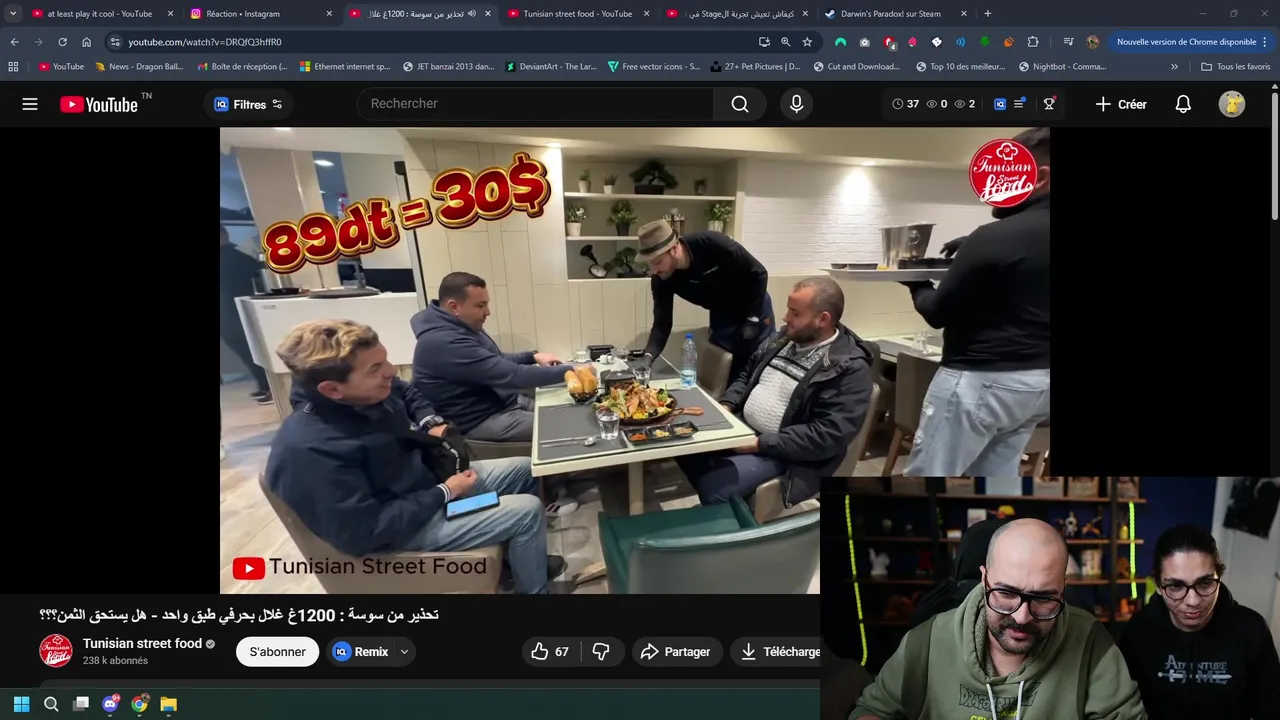Open News - Dragon Ball bookmark
This screenshot has width=1280, height=720.
(x=138, y=67)
